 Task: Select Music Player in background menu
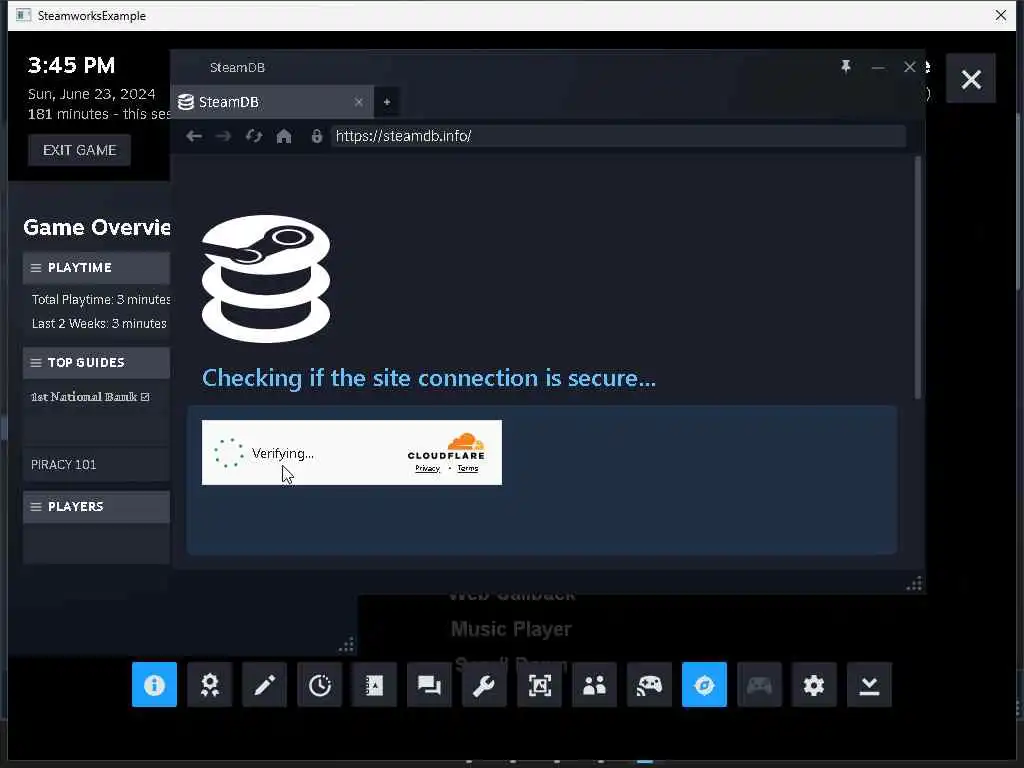click(x=511, y=629)
